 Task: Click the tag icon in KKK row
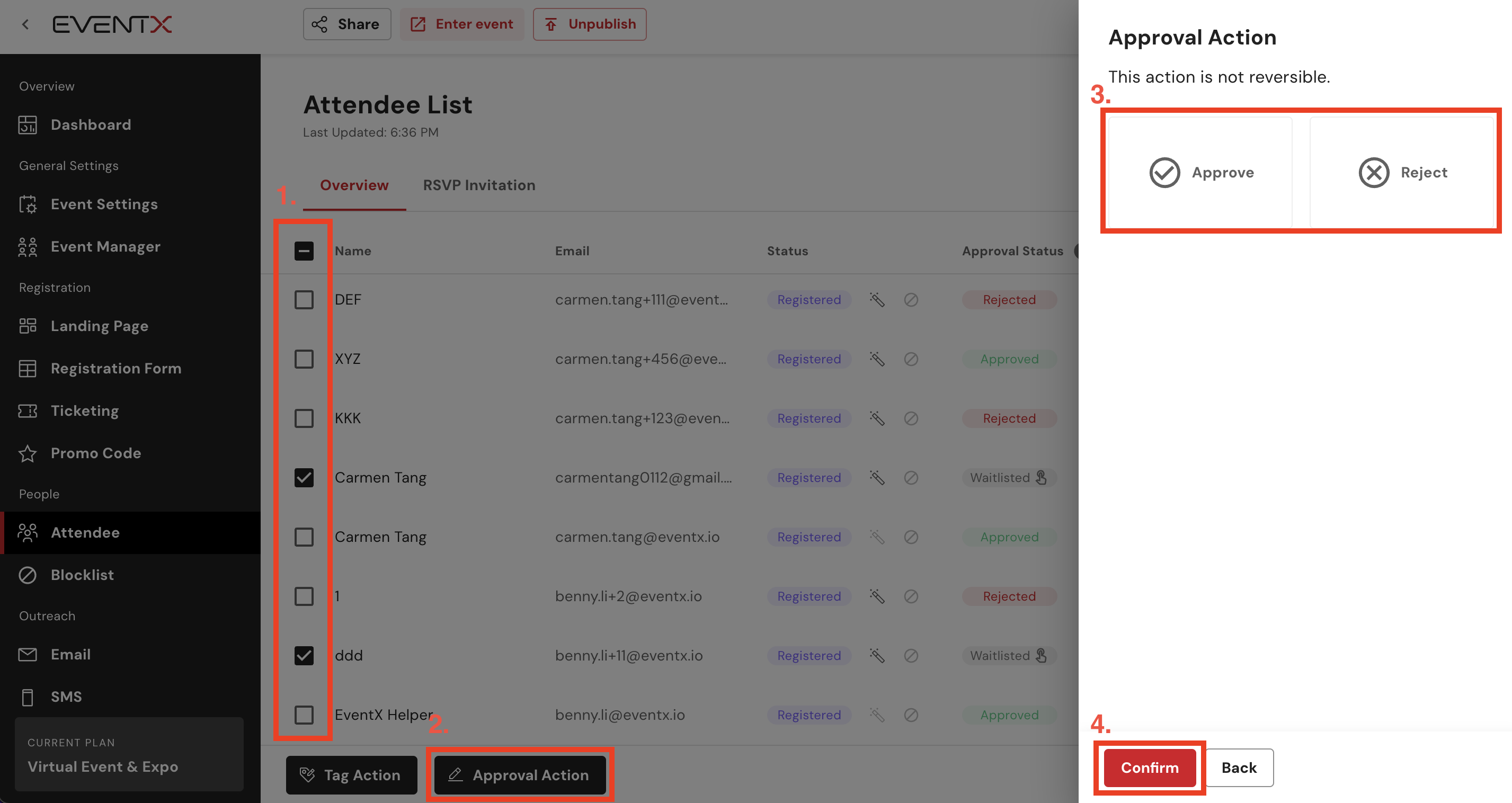[877, 418]
